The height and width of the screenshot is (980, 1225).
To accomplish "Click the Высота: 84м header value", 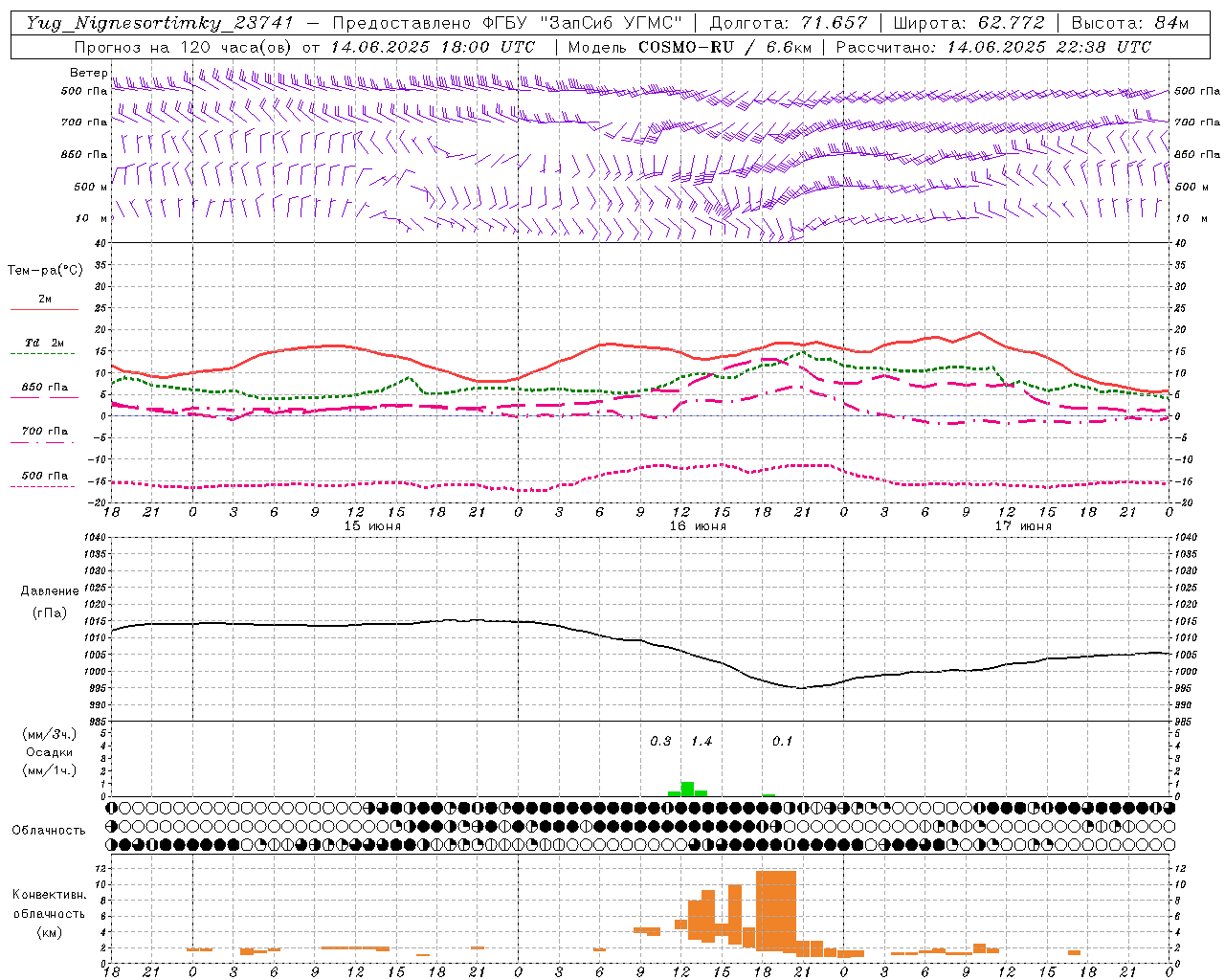I will coord(1130,23).
